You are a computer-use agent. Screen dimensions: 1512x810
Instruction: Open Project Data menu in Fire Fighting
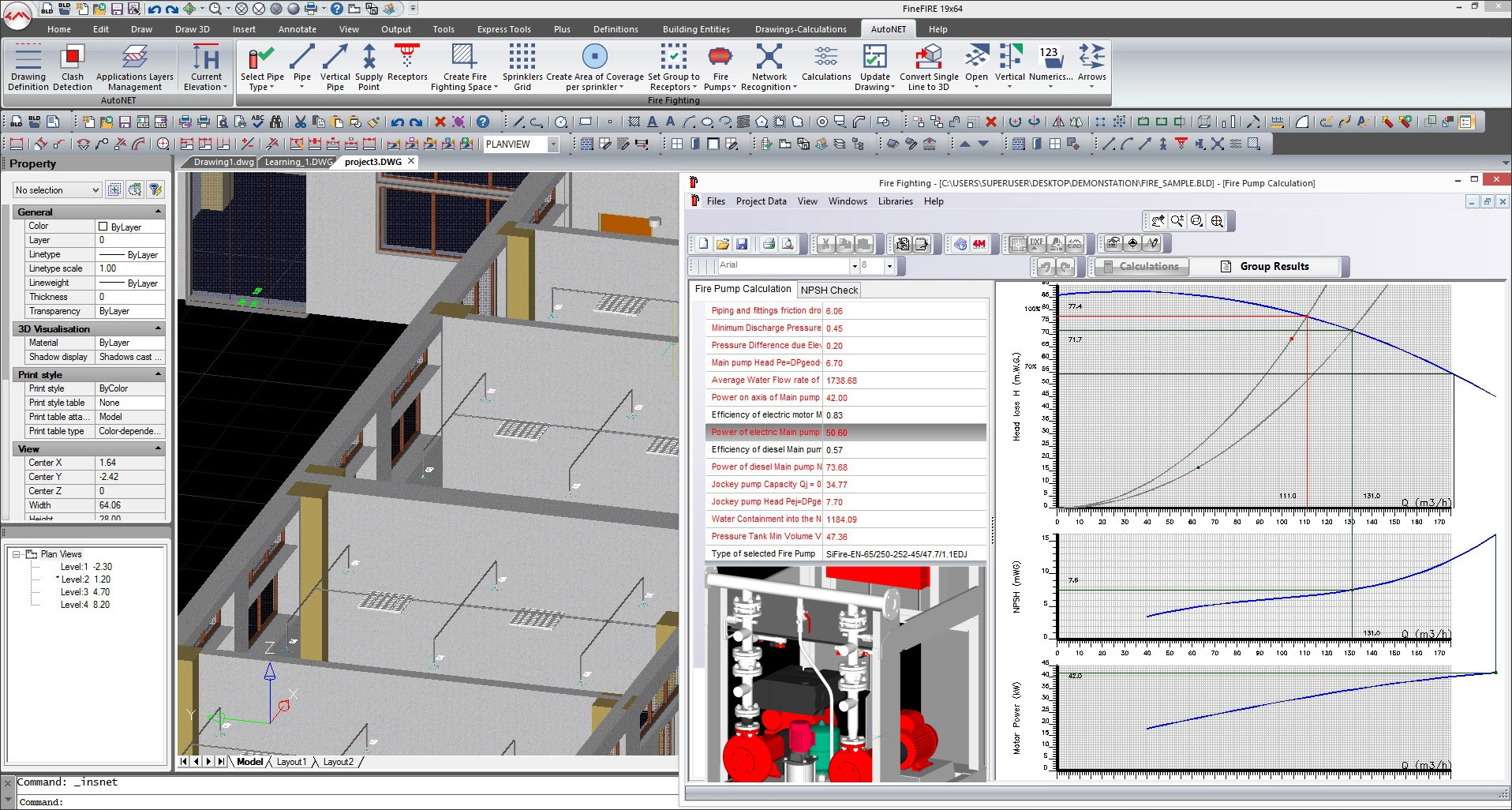tap(761, 201)
